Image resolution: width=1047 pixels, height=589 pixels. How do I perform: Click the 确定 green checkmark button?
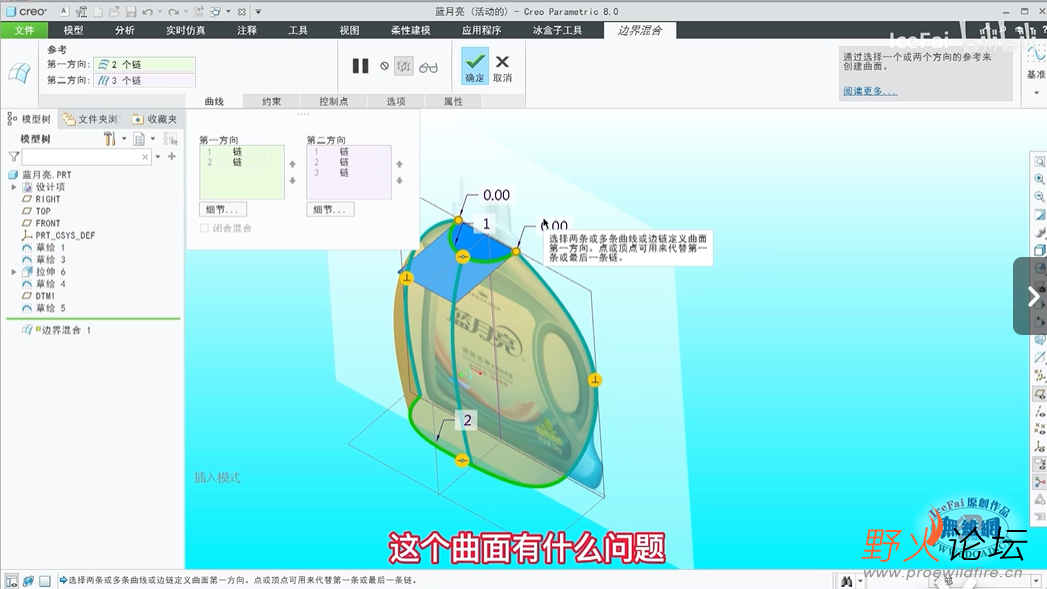(x=475, y=65)
